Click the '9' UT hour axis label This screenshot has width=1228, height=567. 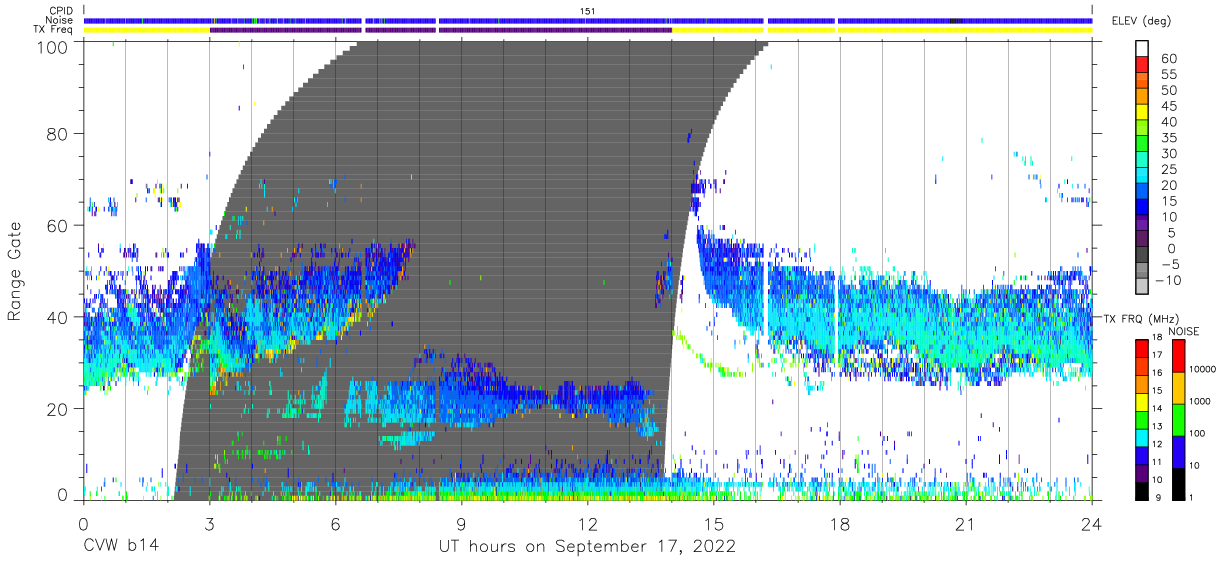461,524
